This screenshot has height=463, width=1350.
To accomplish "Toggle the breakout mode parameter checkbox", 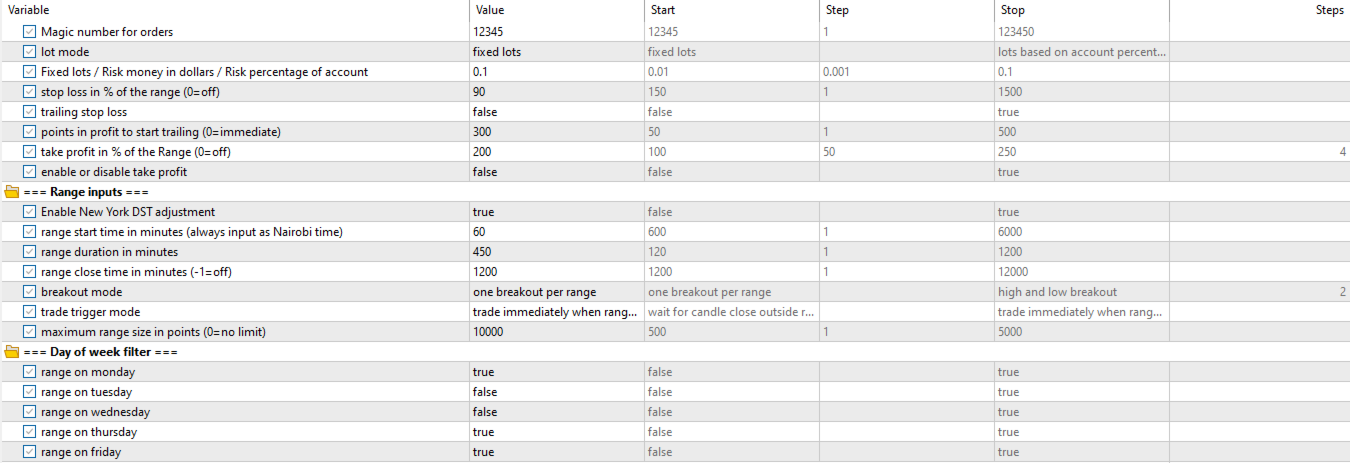I will click(29, 292).
